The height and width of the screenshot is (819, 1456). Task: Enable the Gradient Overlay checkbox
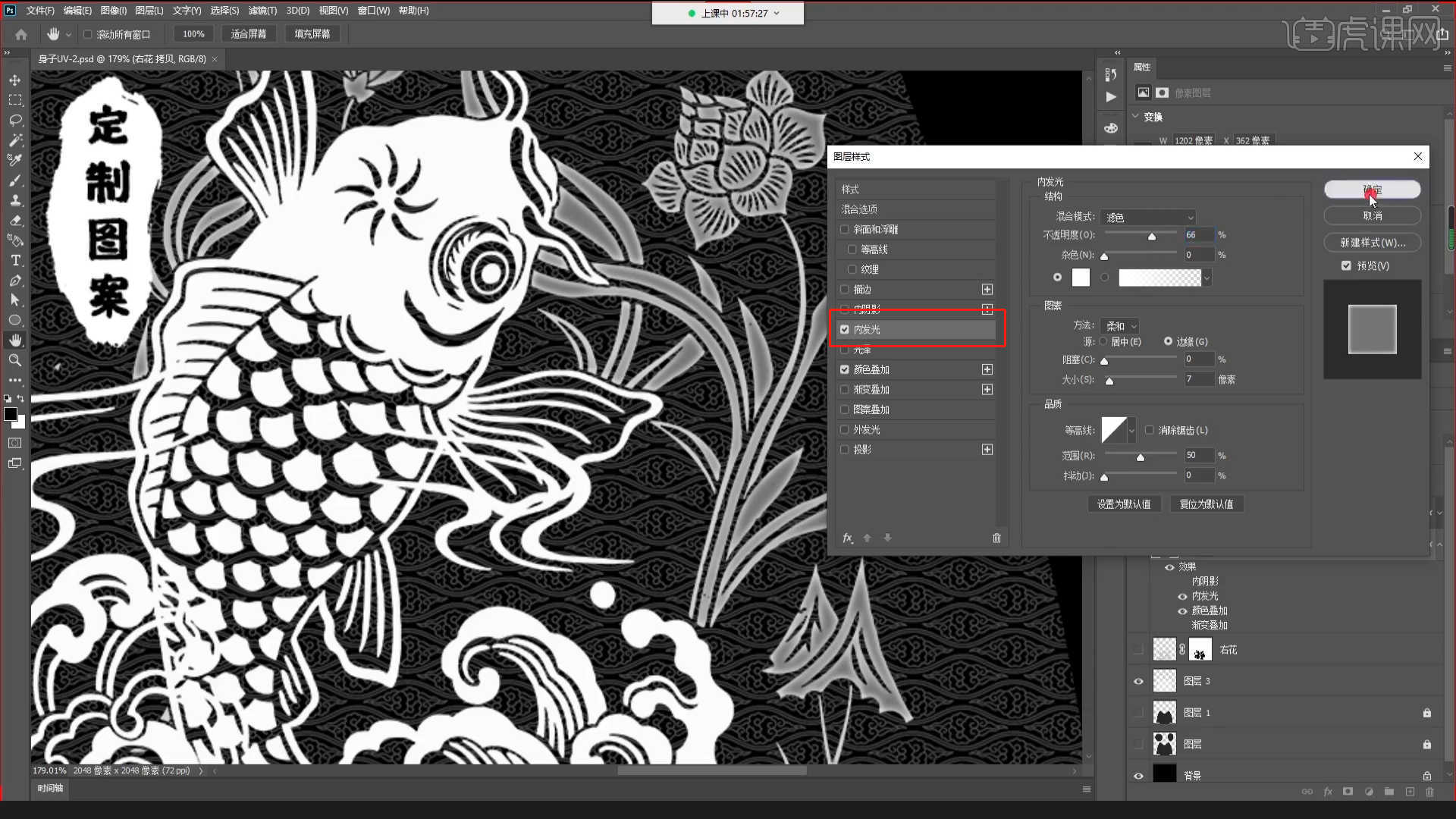(845, 389)
